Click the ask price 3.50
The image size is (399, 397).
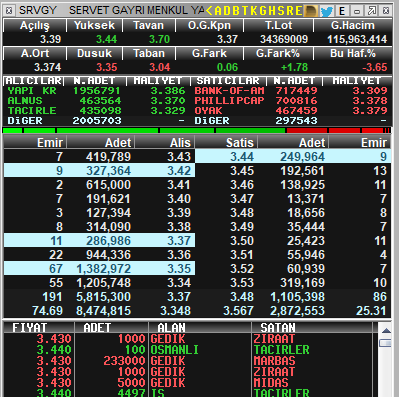[x=242, y=241]
